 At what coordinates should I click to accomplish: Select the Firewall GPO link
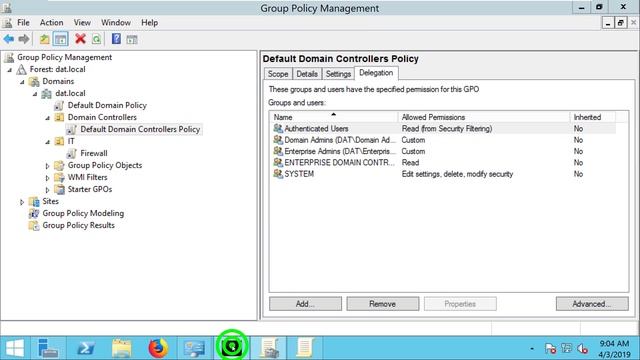[x=94, y=153]
